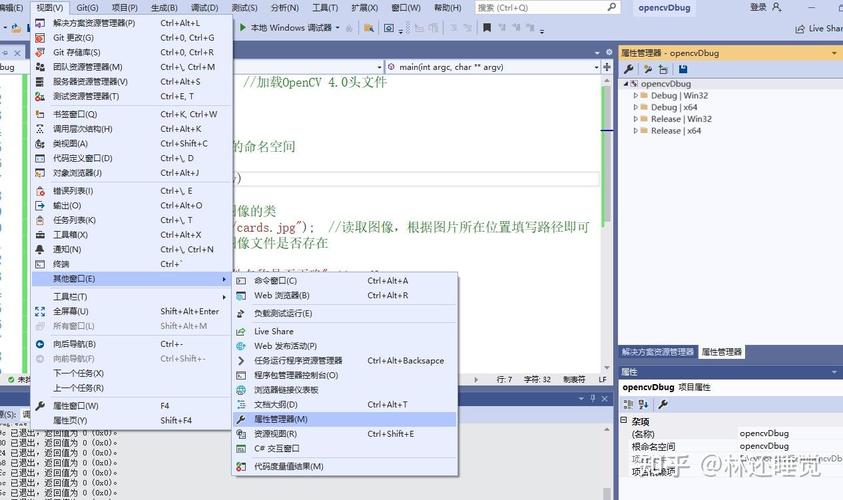The width and height of the screenshot is (843, 500).
Task: Click the search magnifier icon in the title bar
Action: pos(612,7)
